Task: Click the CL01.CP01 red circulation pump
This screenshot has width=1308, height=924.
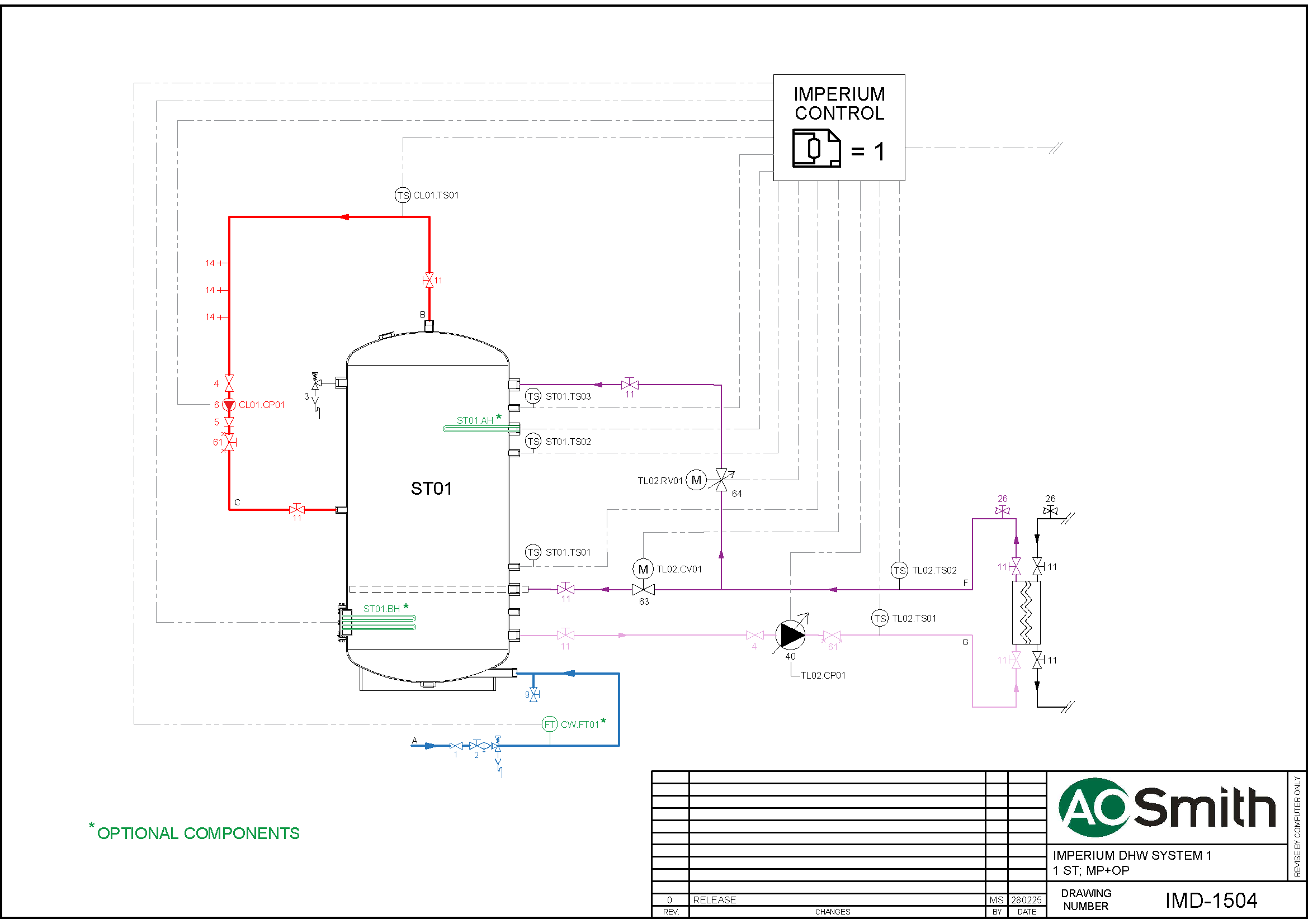Action: coord(229,405)
